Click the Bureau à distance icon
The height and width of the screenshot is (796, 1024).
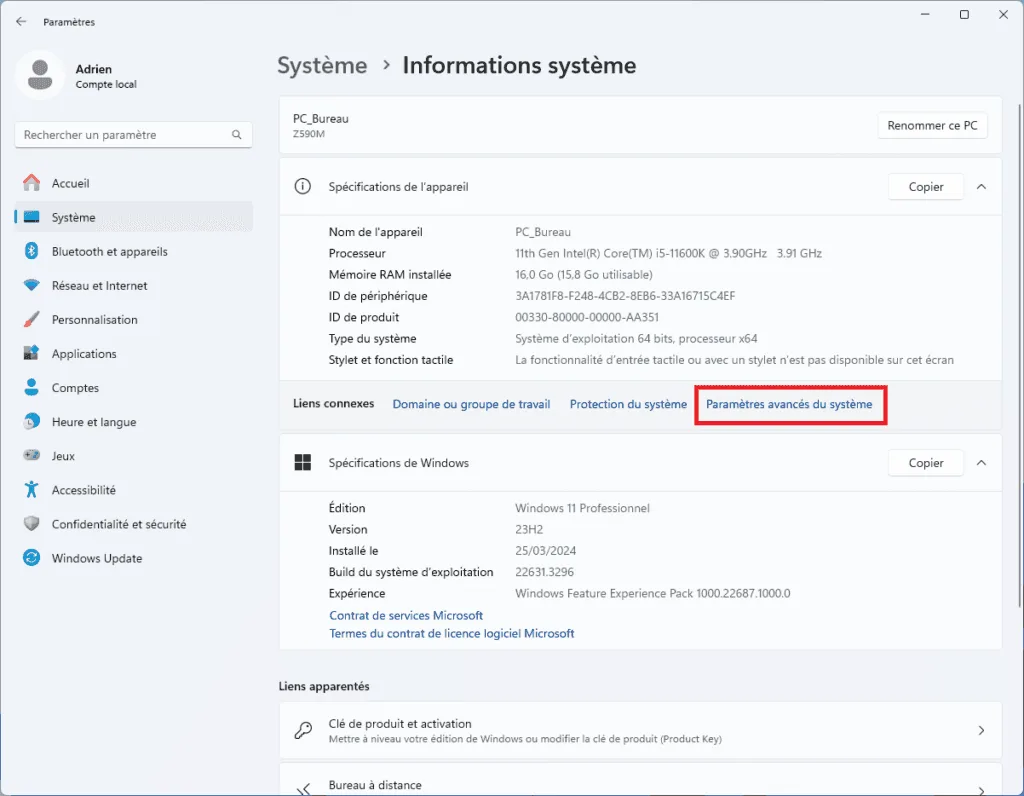point(303,790)
